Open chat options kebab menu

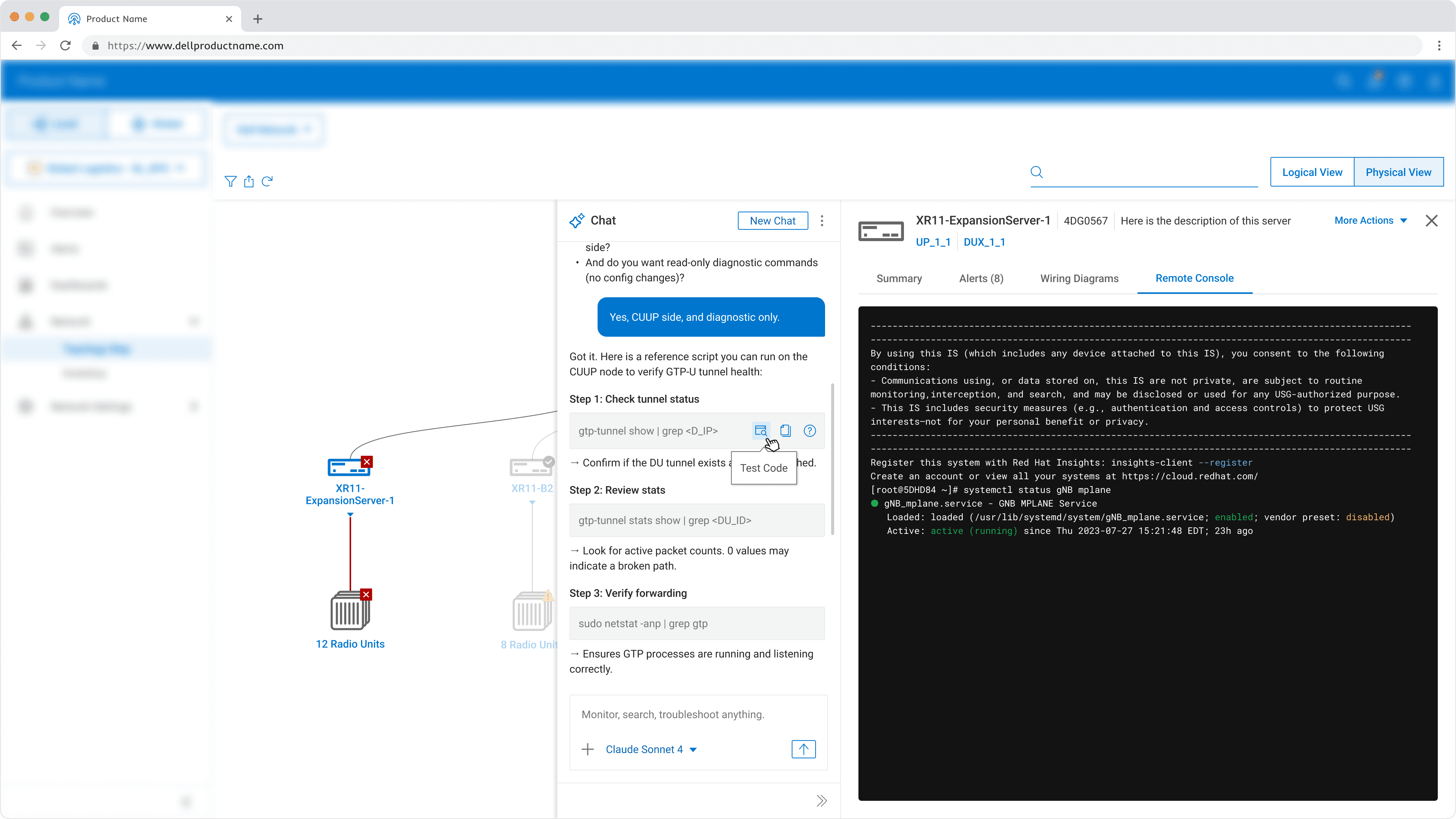(x=822, y=221)
